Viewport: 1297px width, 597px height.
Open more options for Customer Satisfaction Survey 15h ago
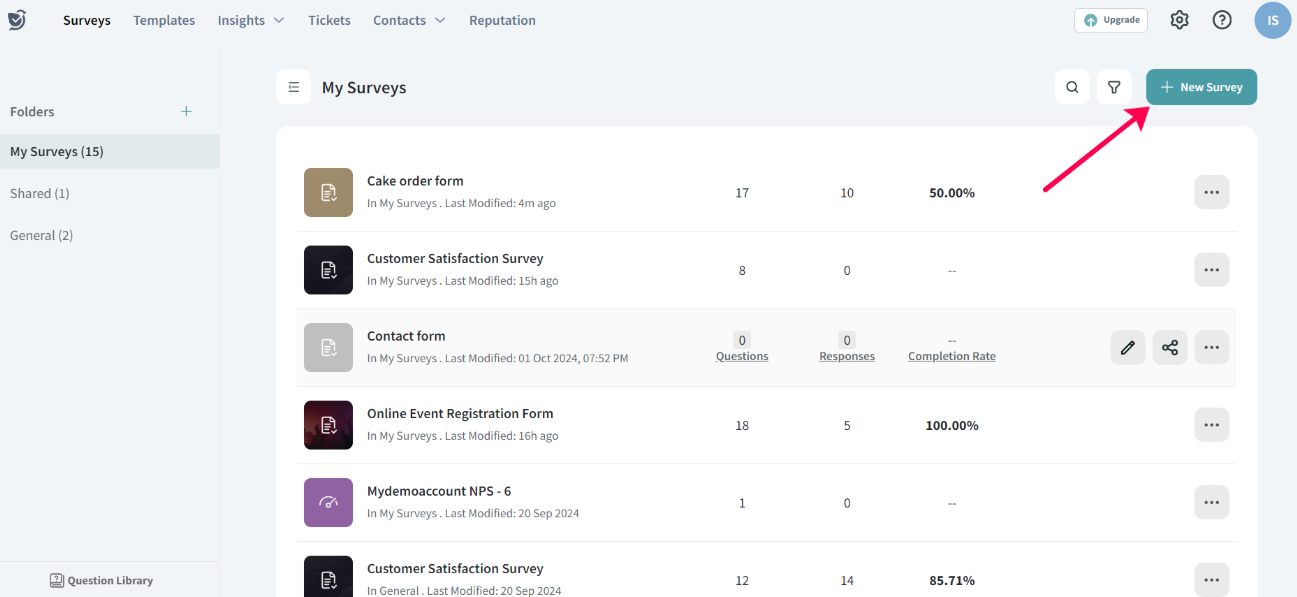click(1212, 270)
